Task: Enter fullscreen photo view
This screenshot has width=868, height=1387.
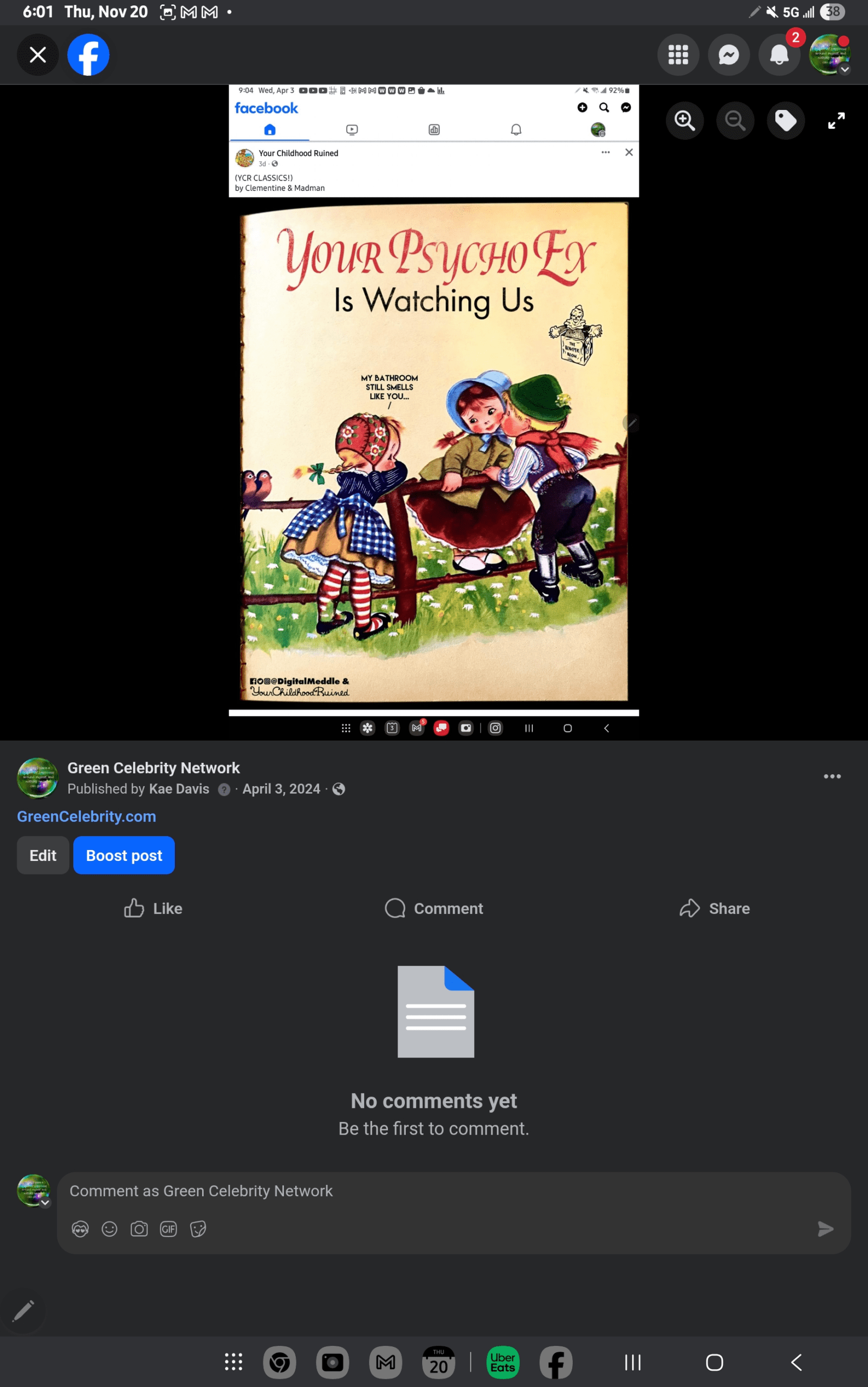Action: (836, 121)
